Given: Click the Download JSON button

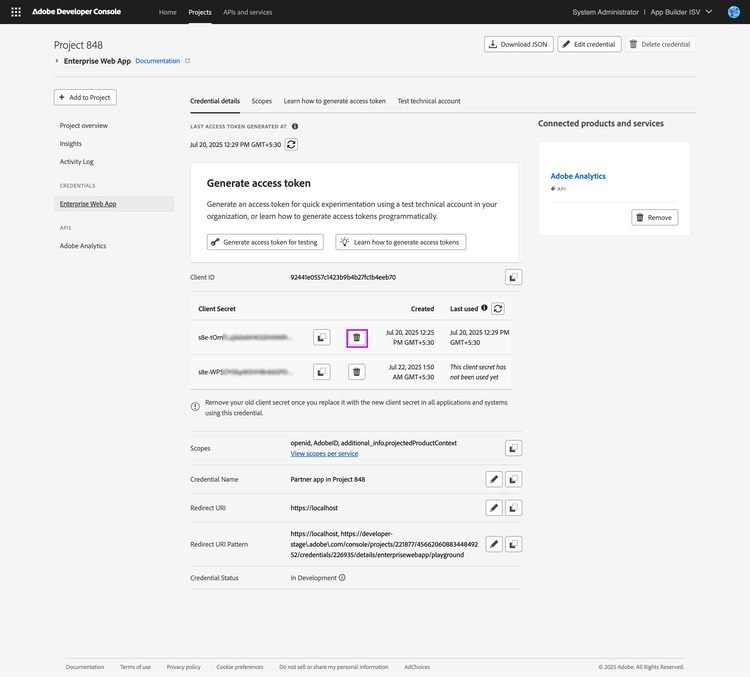Looking at the screenshot, I should pos(519,44).
